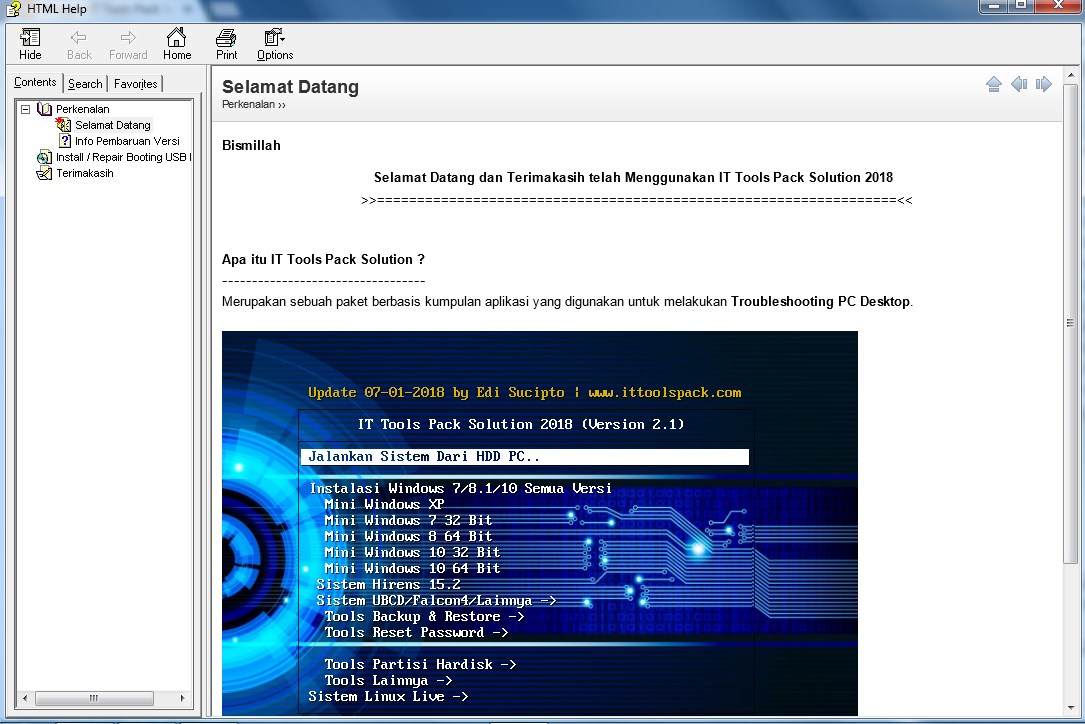The height and width of the screenshot is (724, 1085).
Task: Click the topic pane vertical scrollbar thumb
Action: [x=1070, y=323]
